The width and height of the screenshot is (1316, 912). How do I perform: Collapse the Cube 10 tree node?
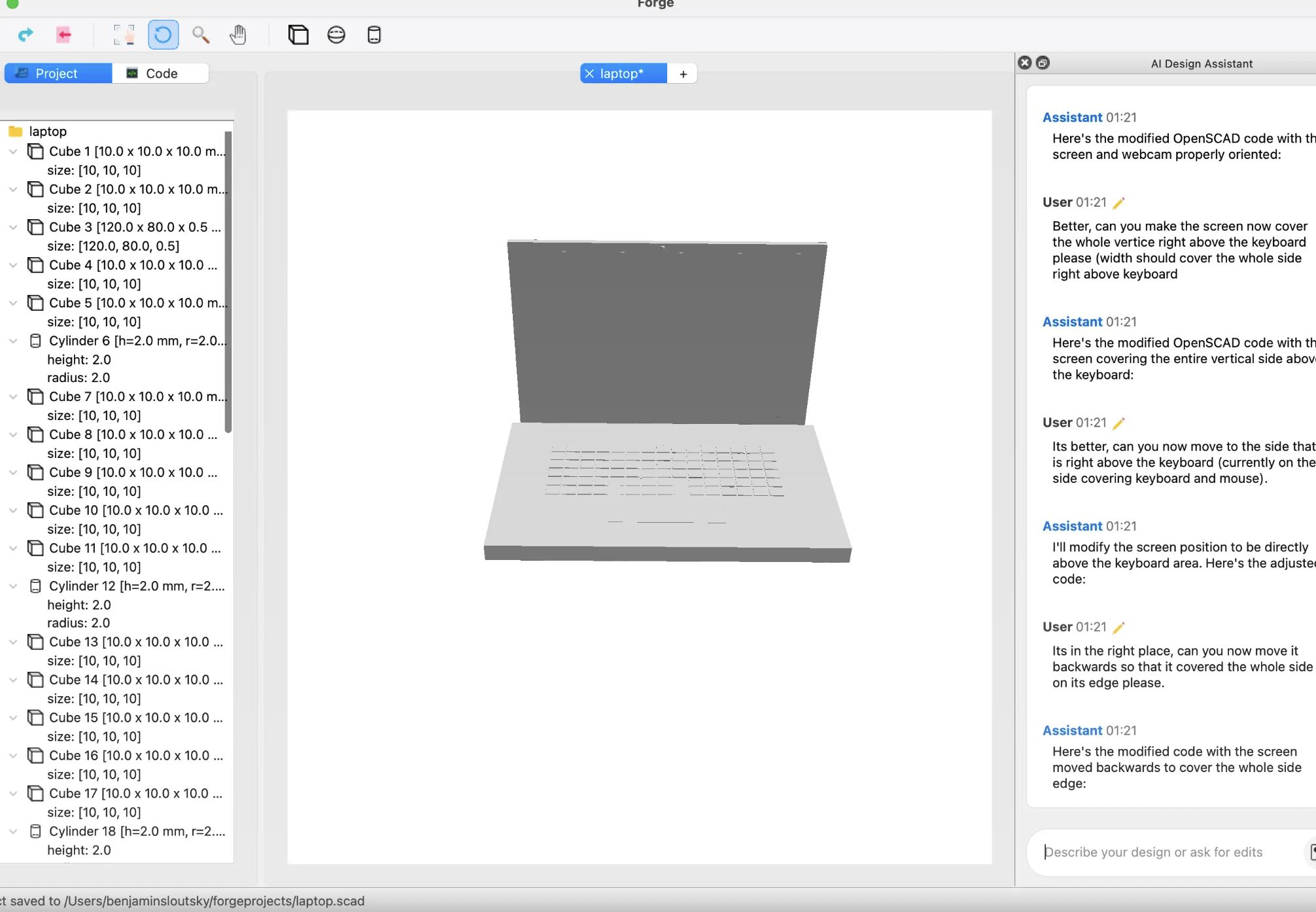tap(13, 510)
